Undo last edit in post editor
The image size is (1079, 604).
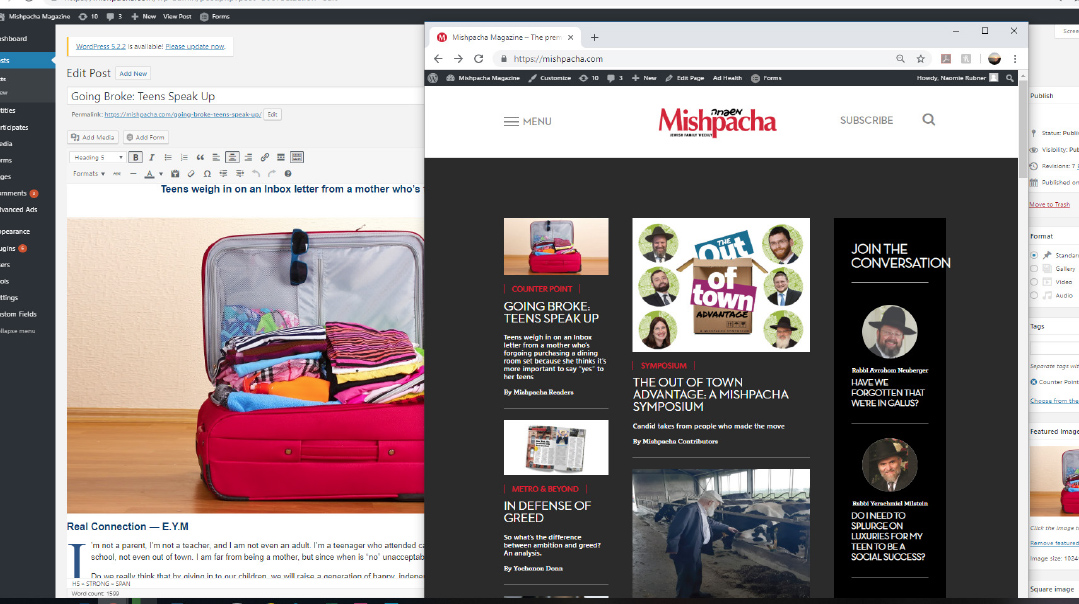256,174
